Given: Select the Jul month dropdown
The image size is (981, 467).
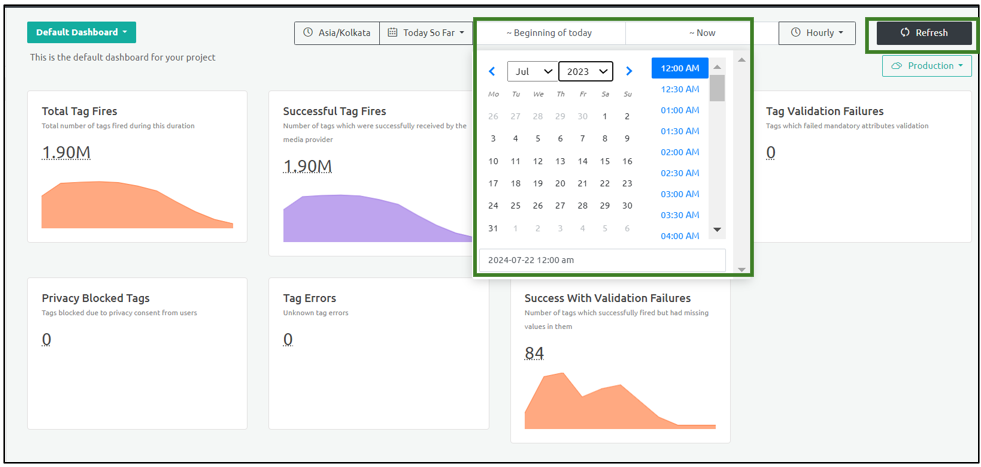Looking at the screenshot, I should pyautogui.click(x=531, y=72).
